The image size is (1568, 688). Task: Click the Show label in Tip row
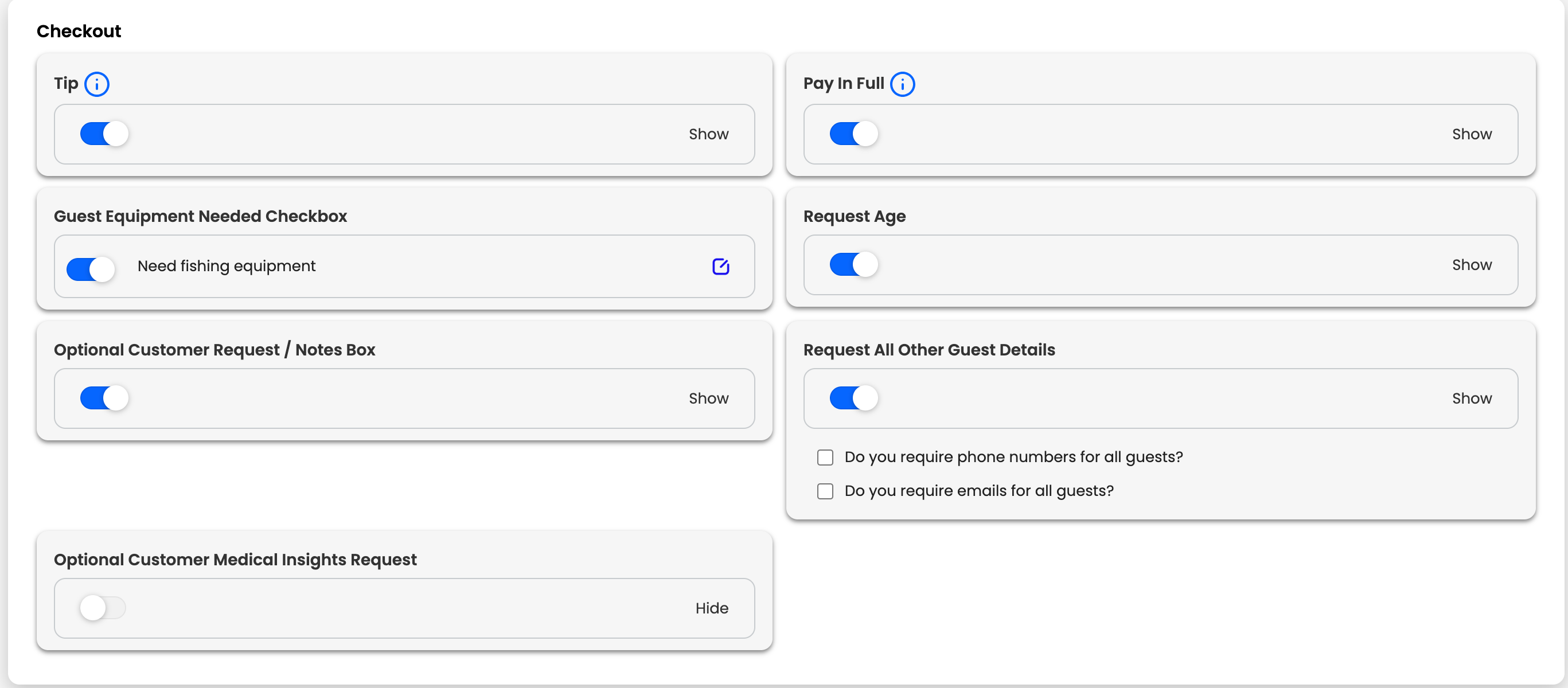708,134
